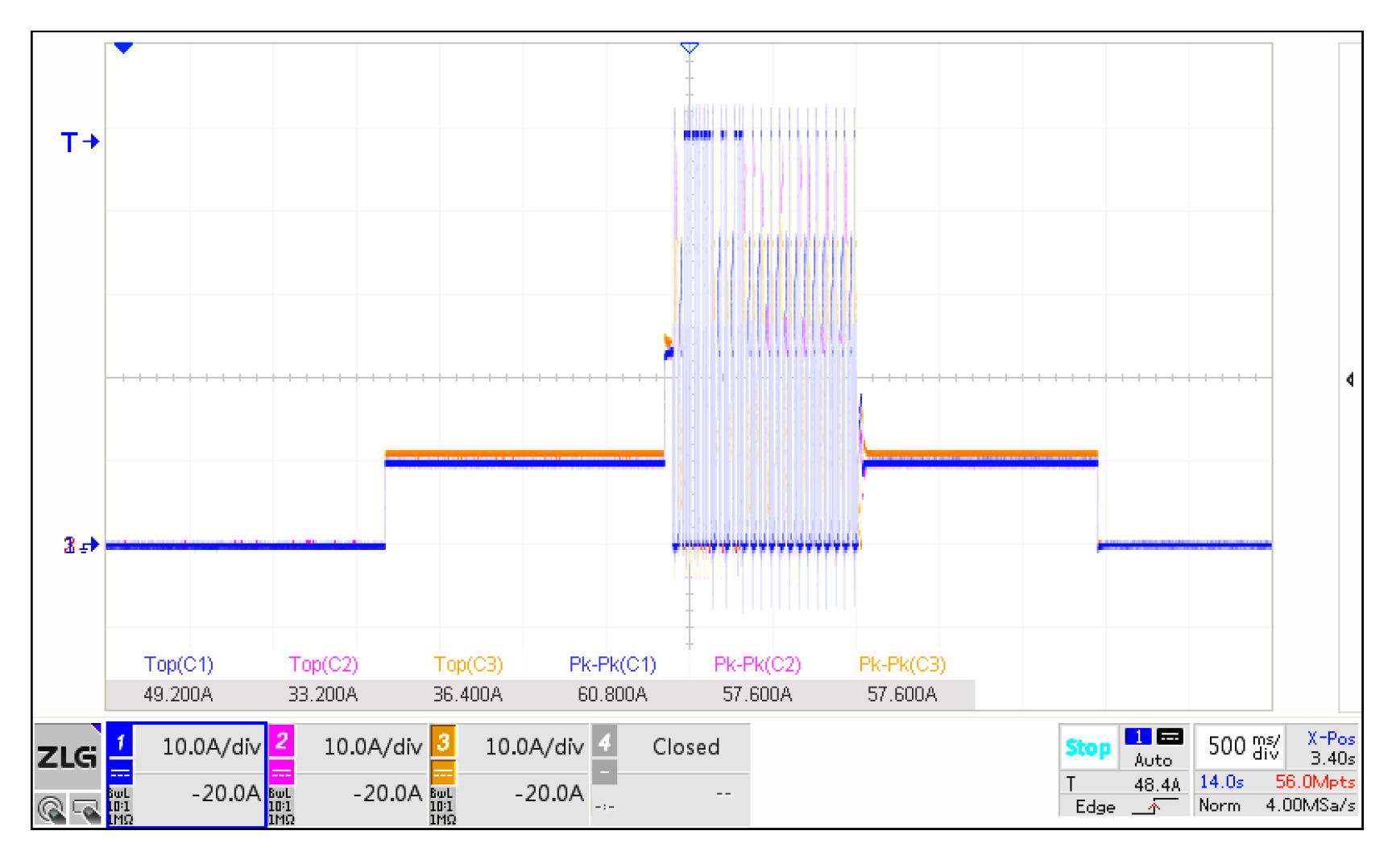The width and height of the screenshot is (1392, 868).
Task: Click the 56.0Mpts memory depth readout
Action: (1315, 782)
